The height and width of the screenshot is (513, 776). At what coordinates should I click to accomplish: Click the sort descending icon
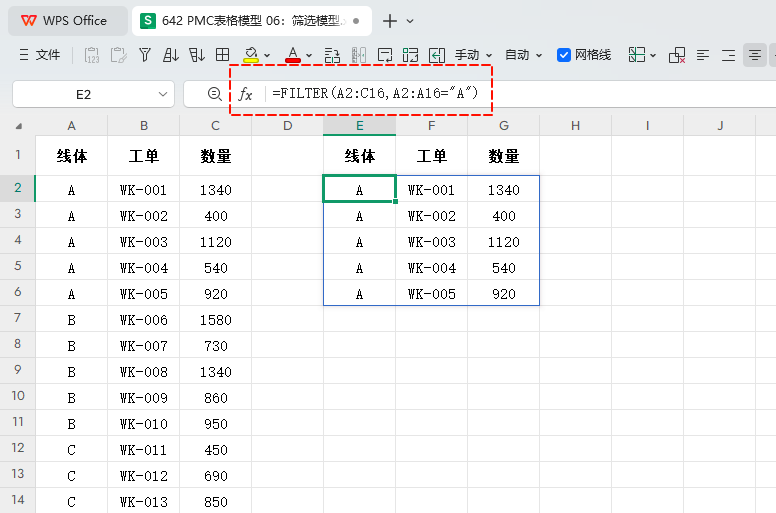tap(196, 54)
